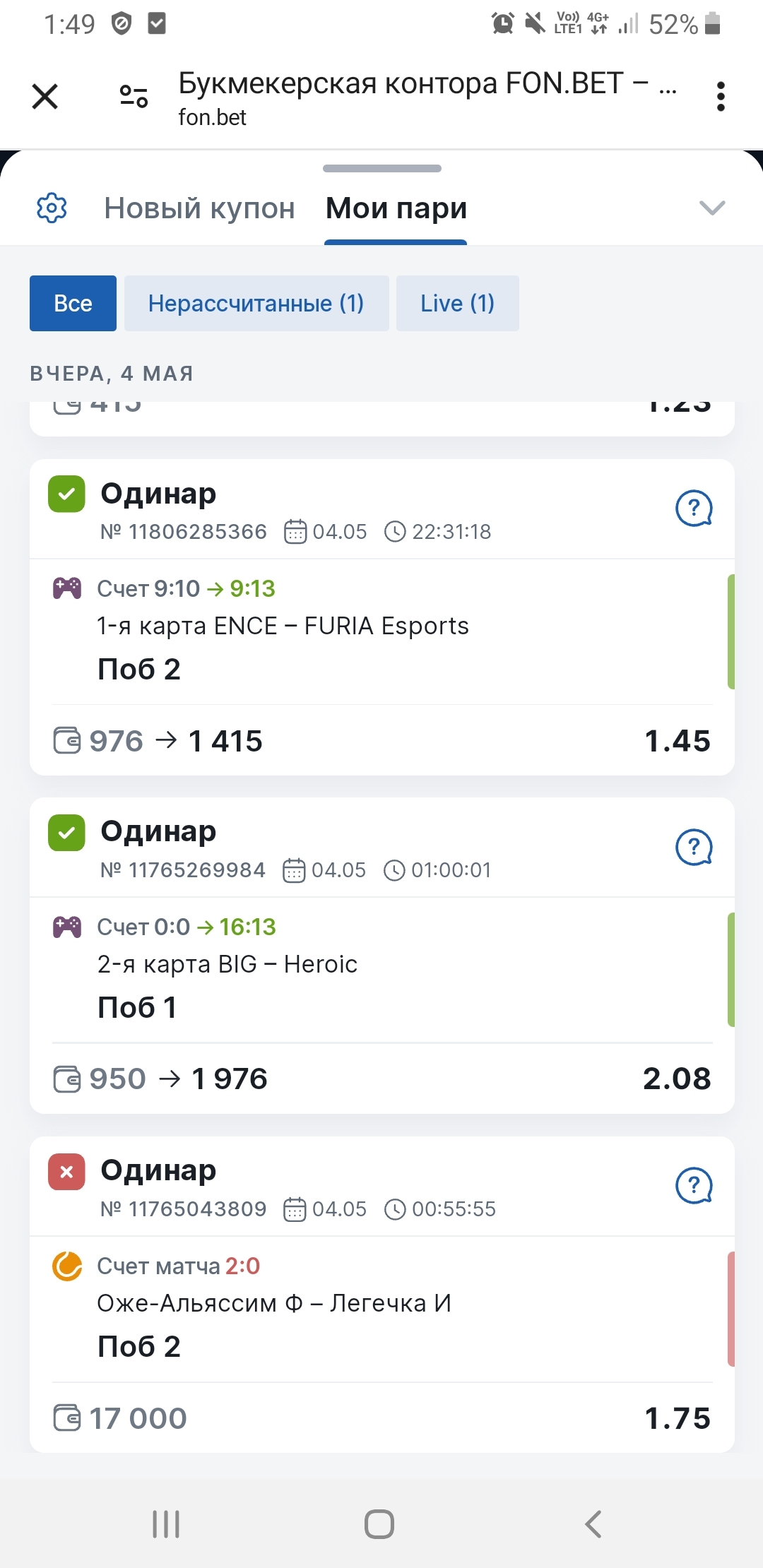Tap red loss mark on Оже-Альяссим bet

(x=66, y=1172)
